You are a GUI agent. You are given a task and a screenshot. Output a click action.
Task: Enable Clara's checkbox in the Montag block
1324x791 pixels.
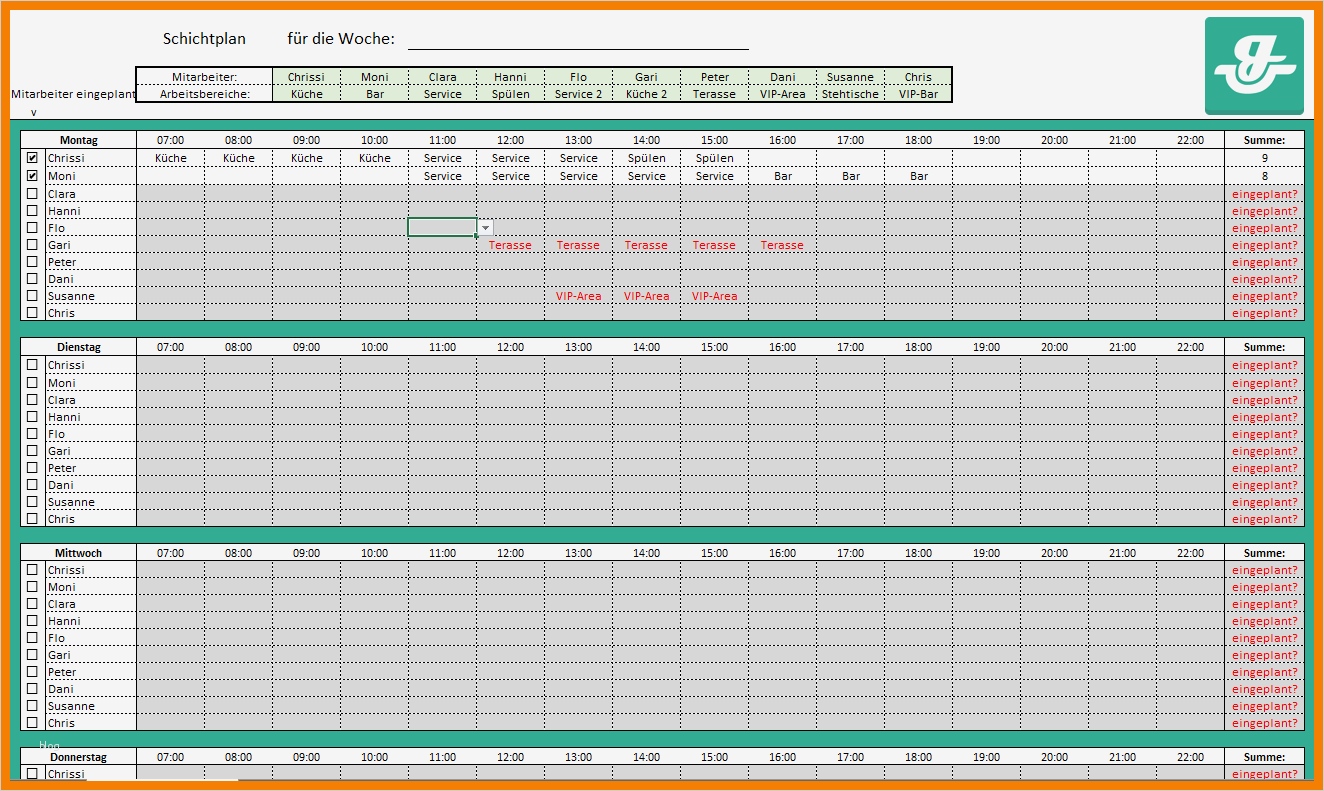click(x=31, y=192)
